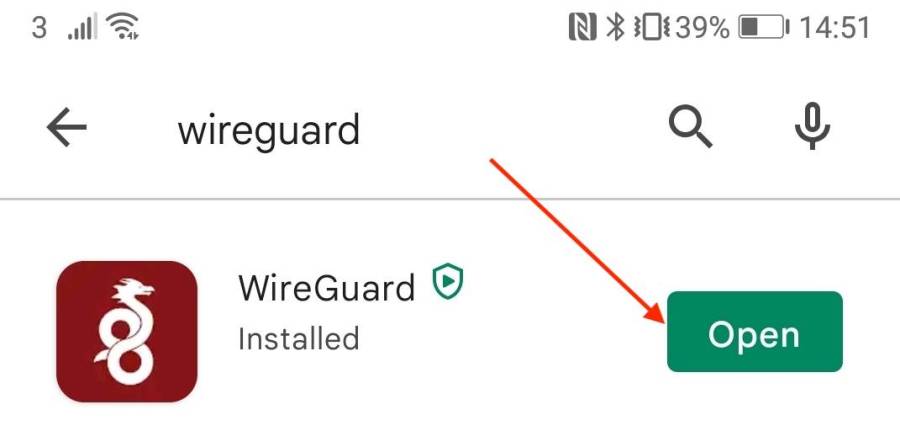Tap the NFC status bar icon

tap(583, 27)
